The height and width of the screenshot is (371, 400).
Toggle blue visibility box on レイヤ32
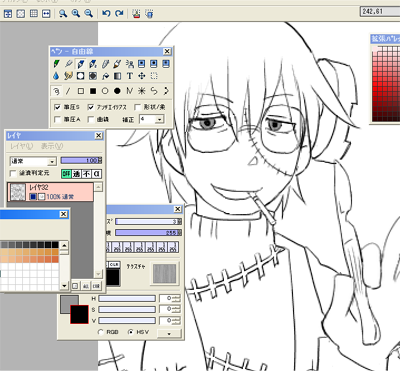[33, 197]
